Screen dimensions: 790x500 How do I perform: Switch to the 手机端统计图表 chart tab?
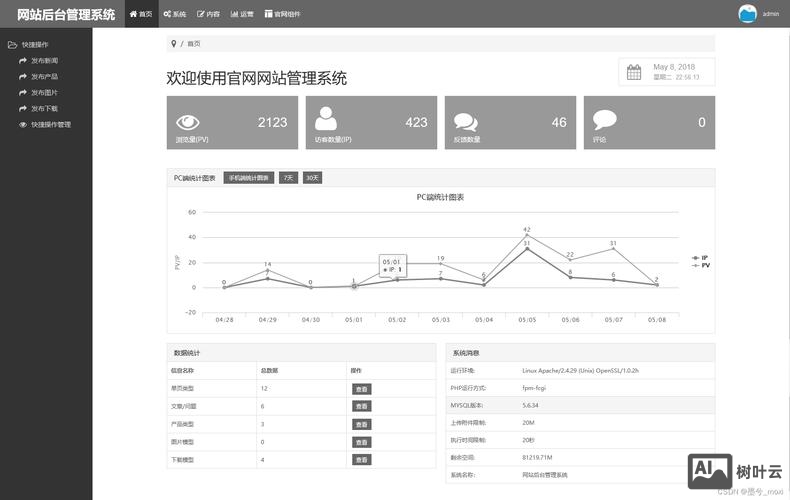click(x=248, y=178)
